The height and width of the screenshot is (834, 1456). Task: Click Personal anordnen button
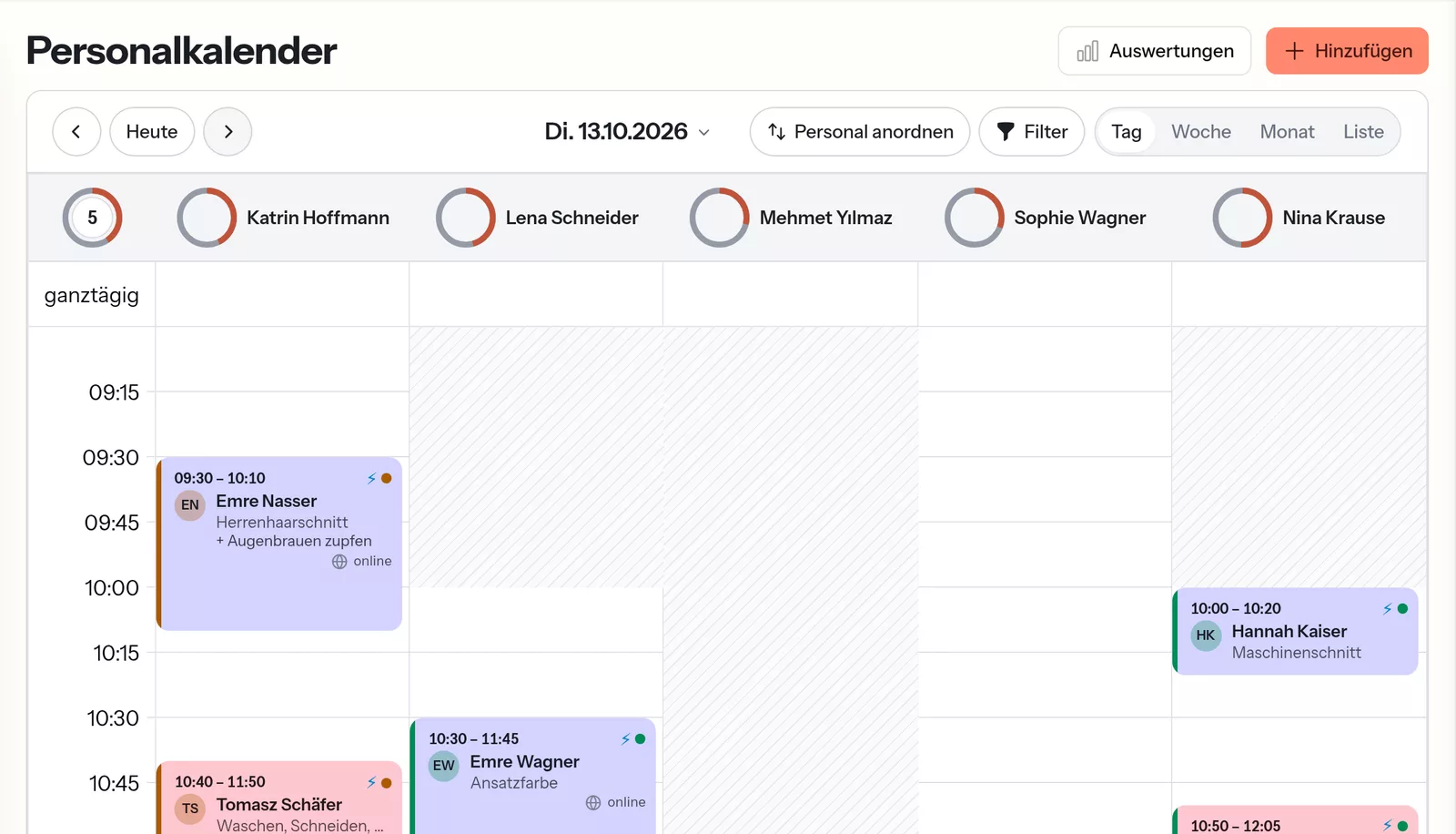tap(860, 132)
